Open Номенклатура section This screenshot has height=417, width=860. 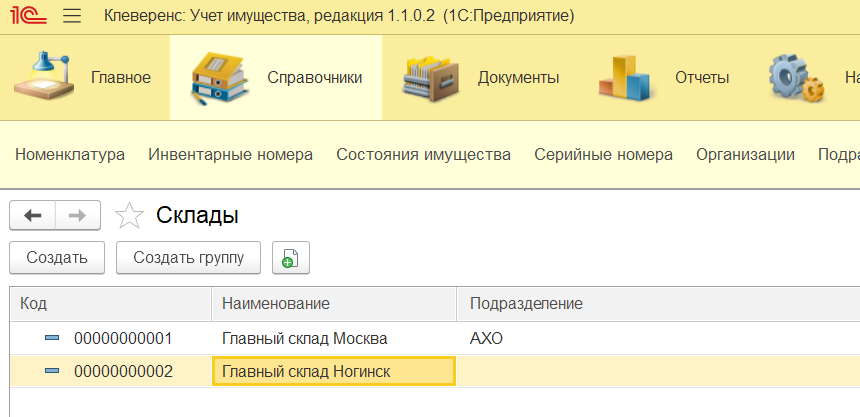coord(70,155)
